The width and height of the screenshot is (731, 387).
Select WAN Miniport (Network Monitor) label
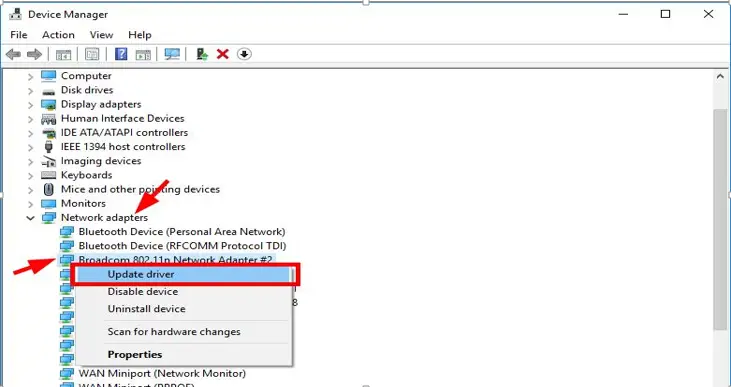pos(162,373)
